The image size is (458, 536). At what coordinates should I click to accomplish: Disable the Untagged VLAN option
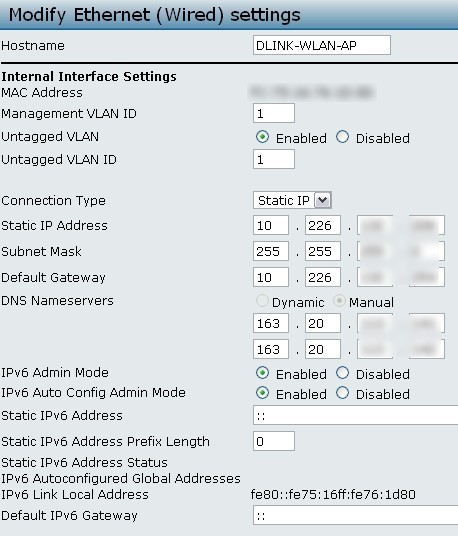click(x=342, y=137)
